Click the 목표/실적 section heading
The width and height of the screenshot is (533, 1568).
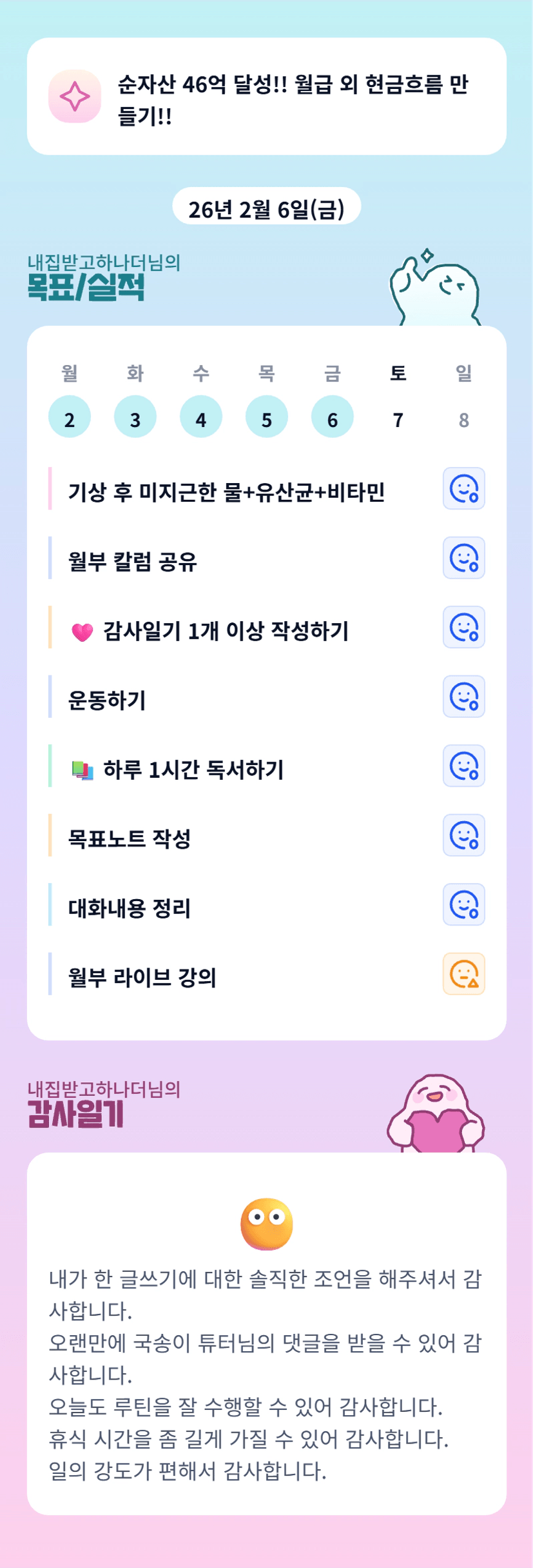[x=86, y=287]
